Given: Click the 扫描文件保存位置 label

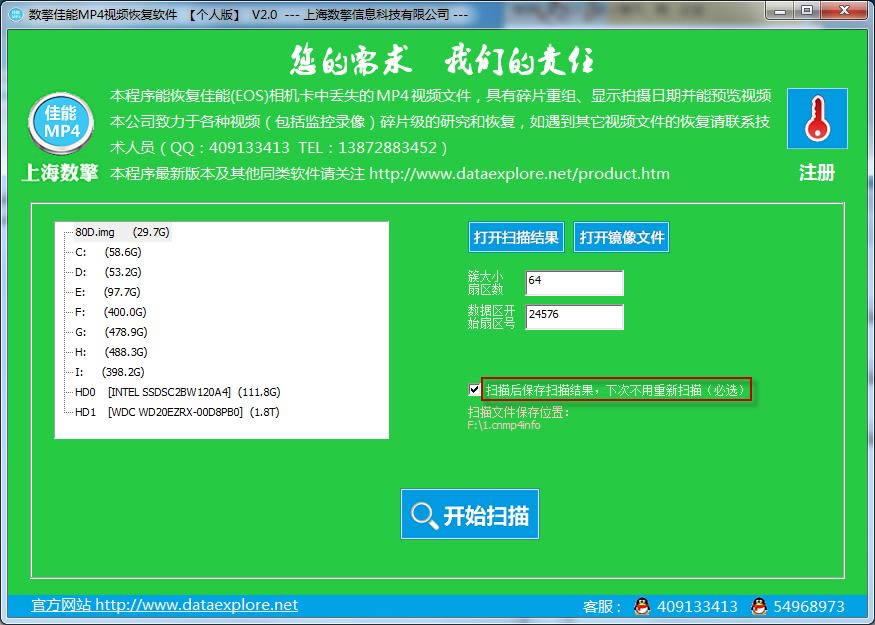Looking at the screenshot, I should [x=518, y=413].
